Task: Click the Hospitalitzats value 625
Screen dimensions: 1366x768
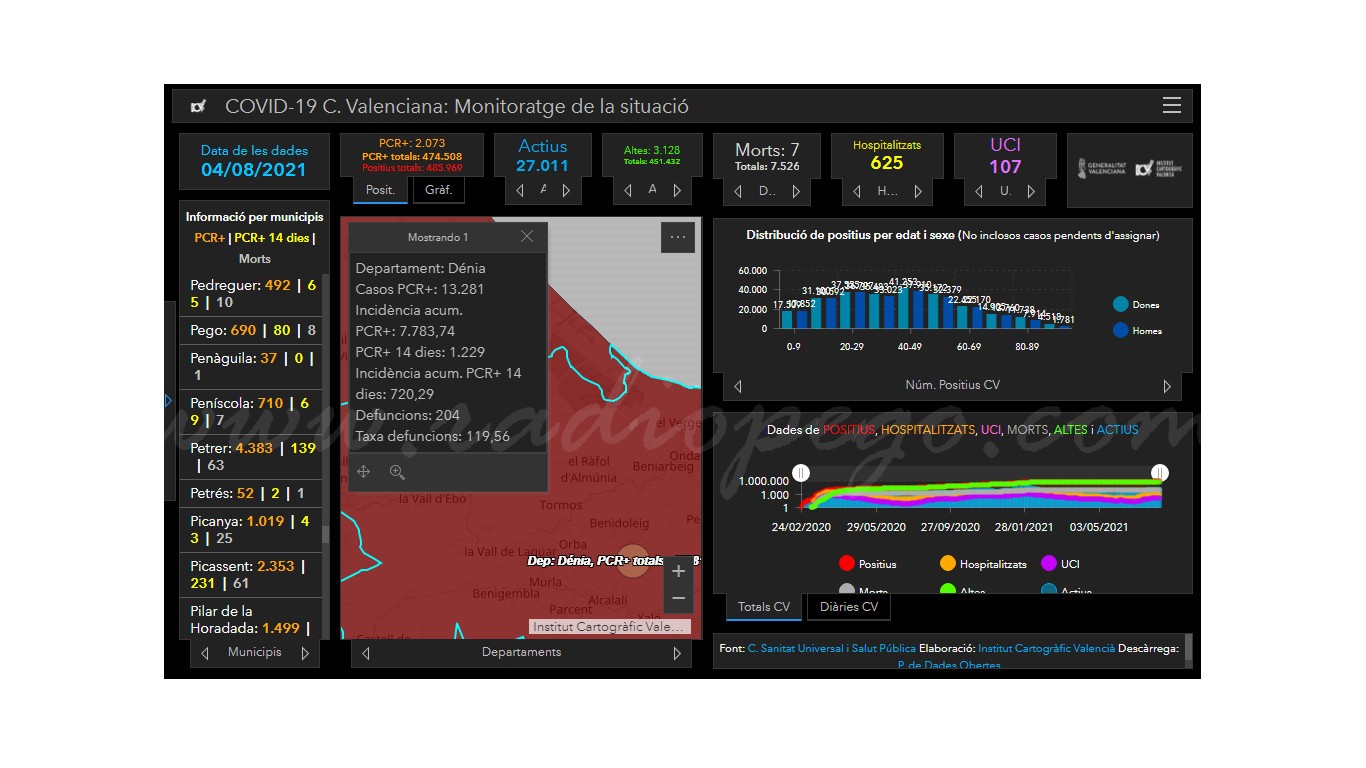Action: 887,163
